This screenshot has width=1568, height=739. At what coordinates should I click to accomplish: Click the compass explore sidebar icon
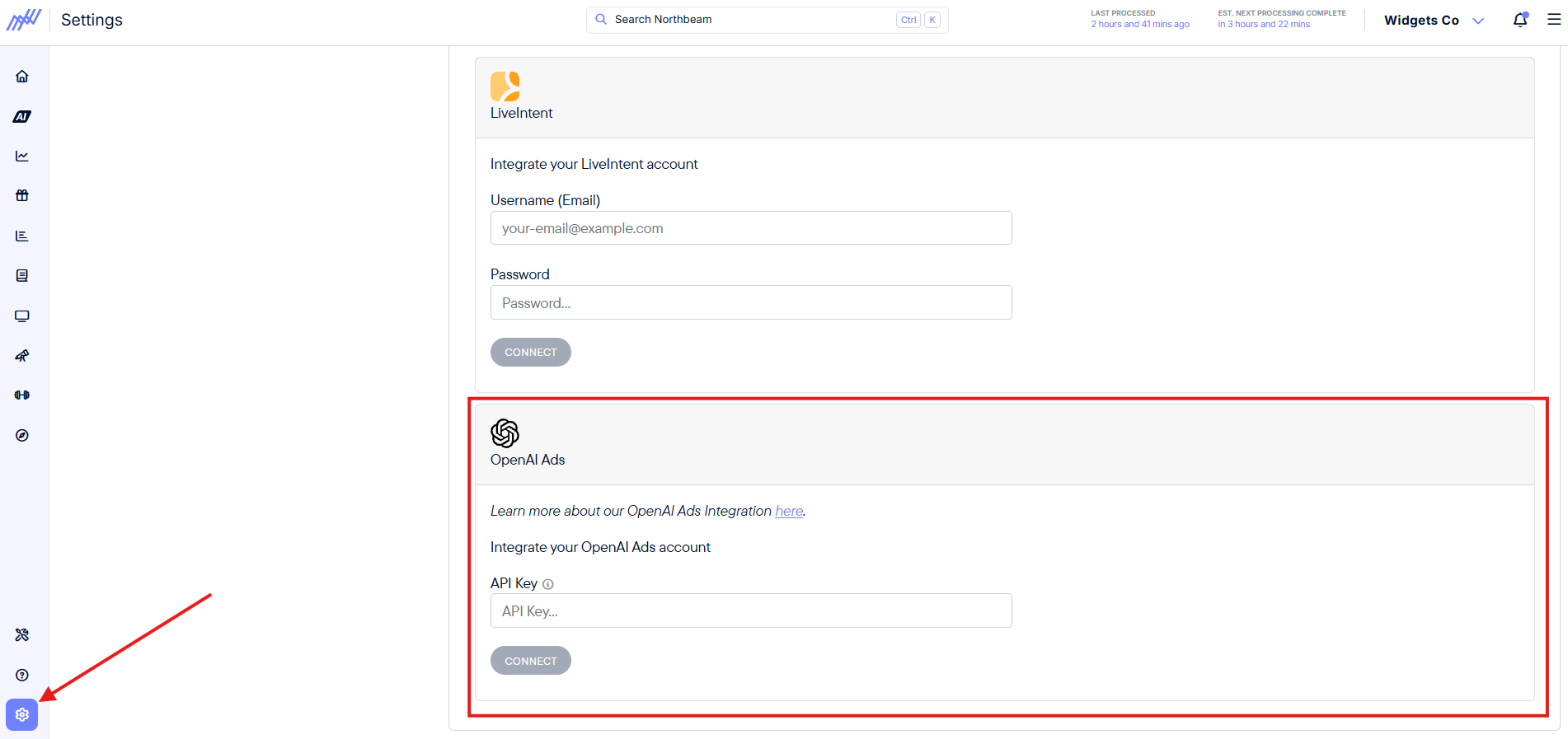coord(22,435)
